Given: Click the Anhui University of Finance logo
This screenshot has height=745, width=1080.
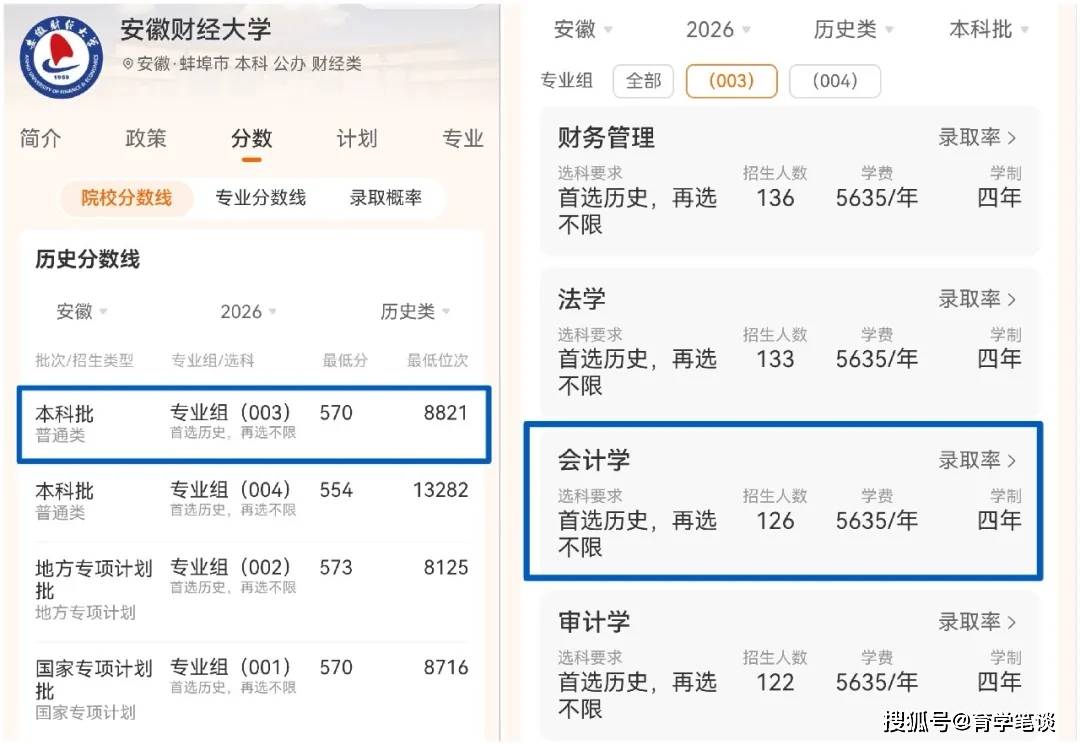Looking at the screenshot, I should pos(62,56).
